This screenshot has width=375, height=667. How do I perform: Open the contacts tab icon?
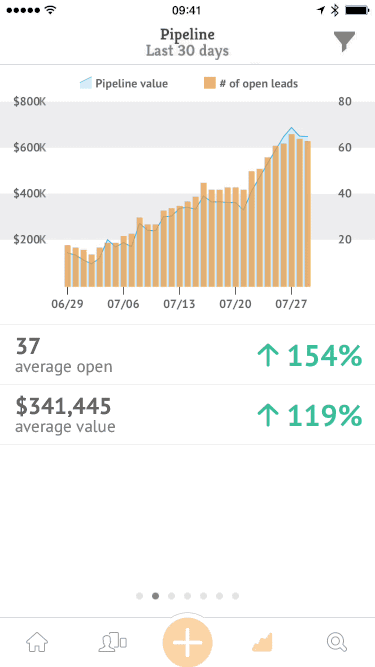[x=113, y=642]
